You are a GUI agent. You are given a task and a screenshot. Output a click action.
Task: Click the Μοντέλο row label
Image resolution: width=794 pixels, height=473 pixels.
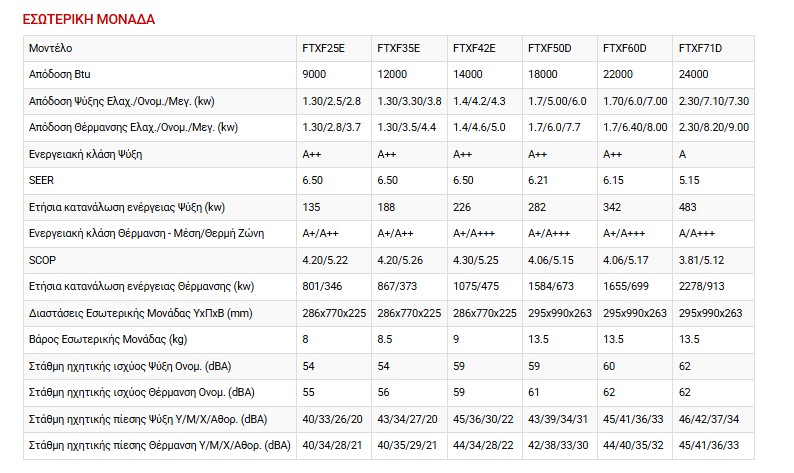pos(51,48)
